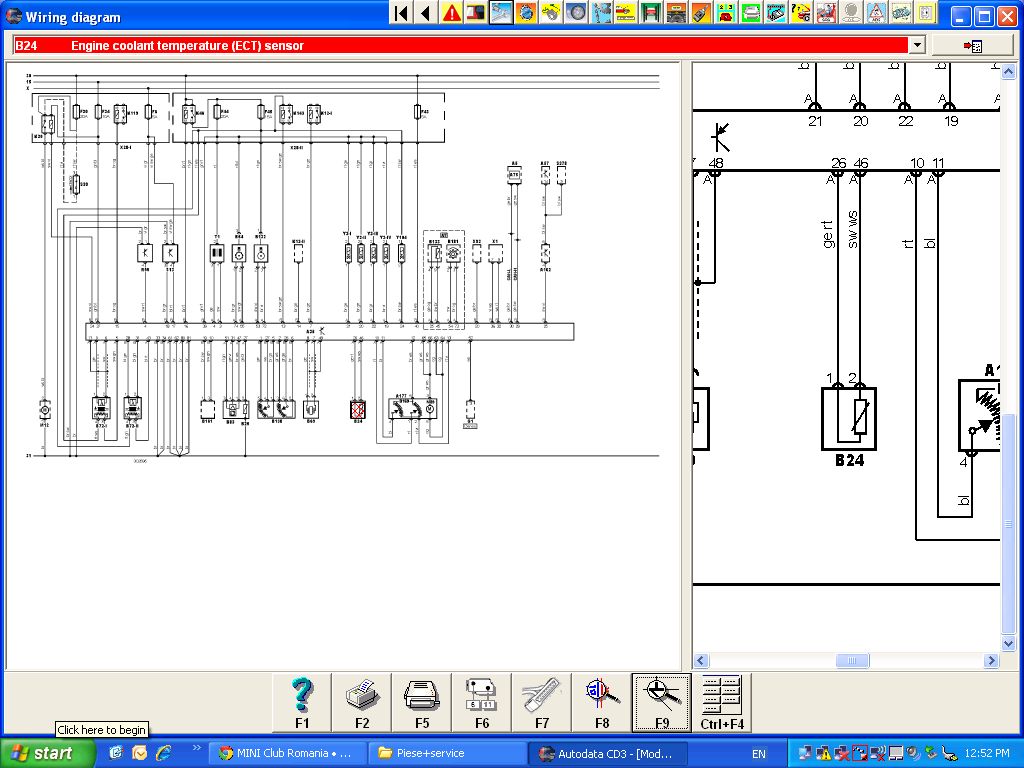This screenshot has width=1024, height=768.
Task: Click the previous page left arrow
Action: [426, 13]
